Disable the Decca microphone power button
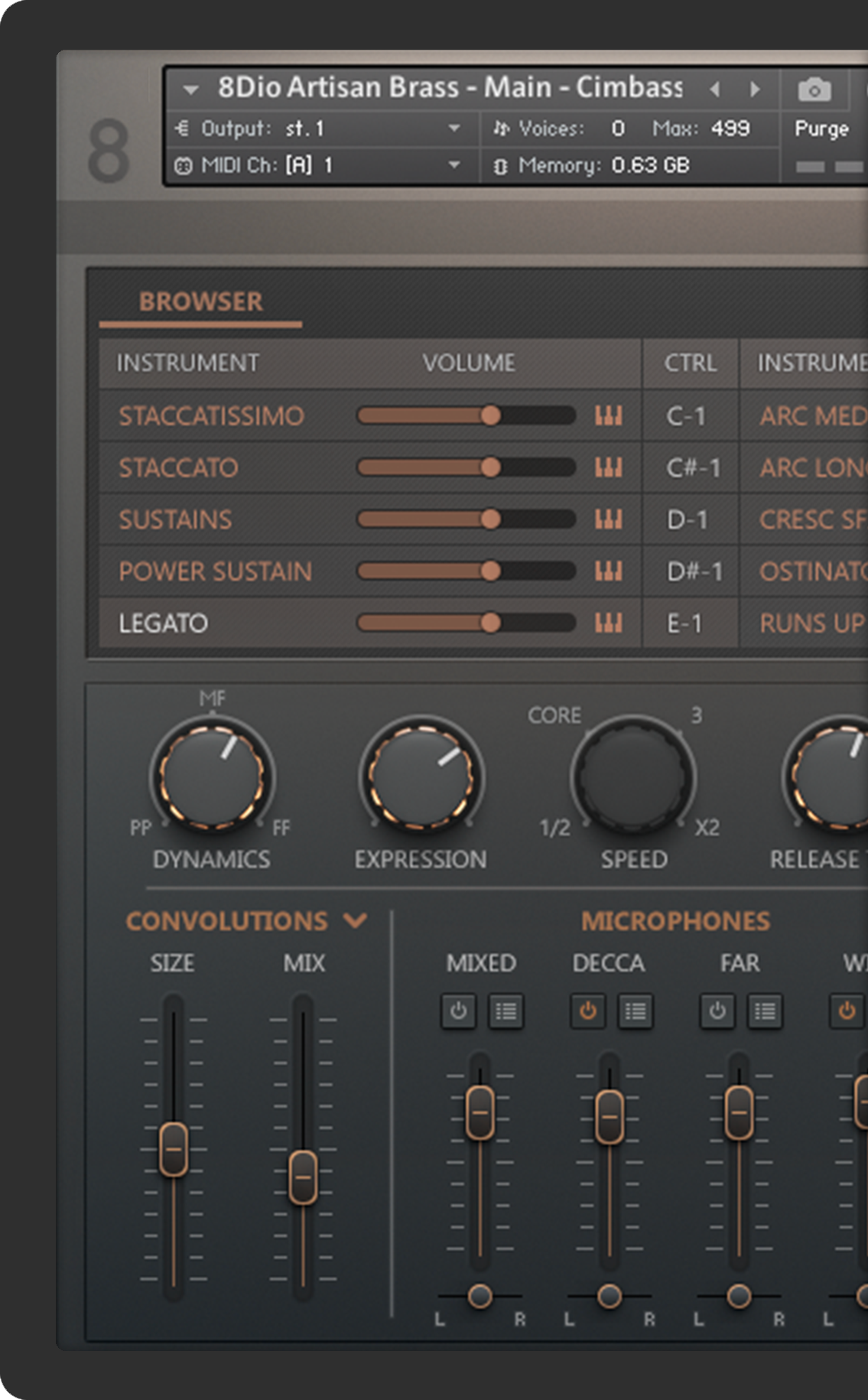 (x=587, y=1011)
